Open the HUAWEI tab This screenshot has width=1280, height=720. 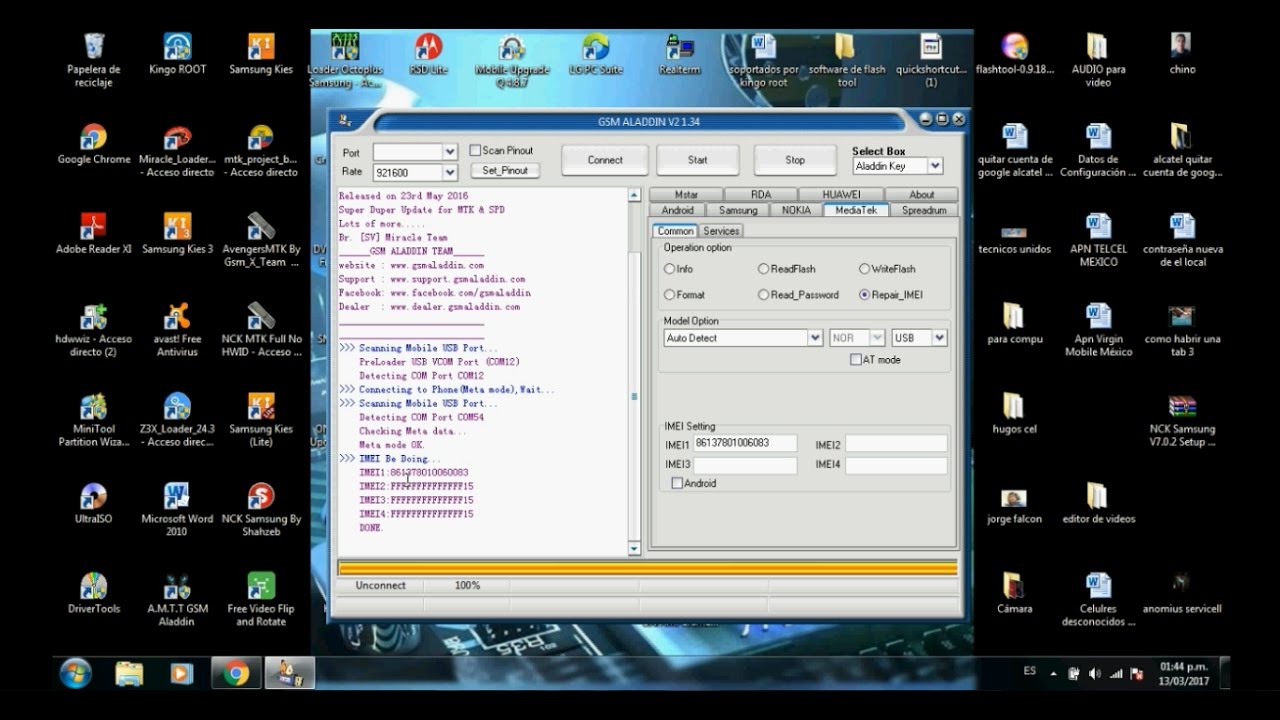(841, 195)
